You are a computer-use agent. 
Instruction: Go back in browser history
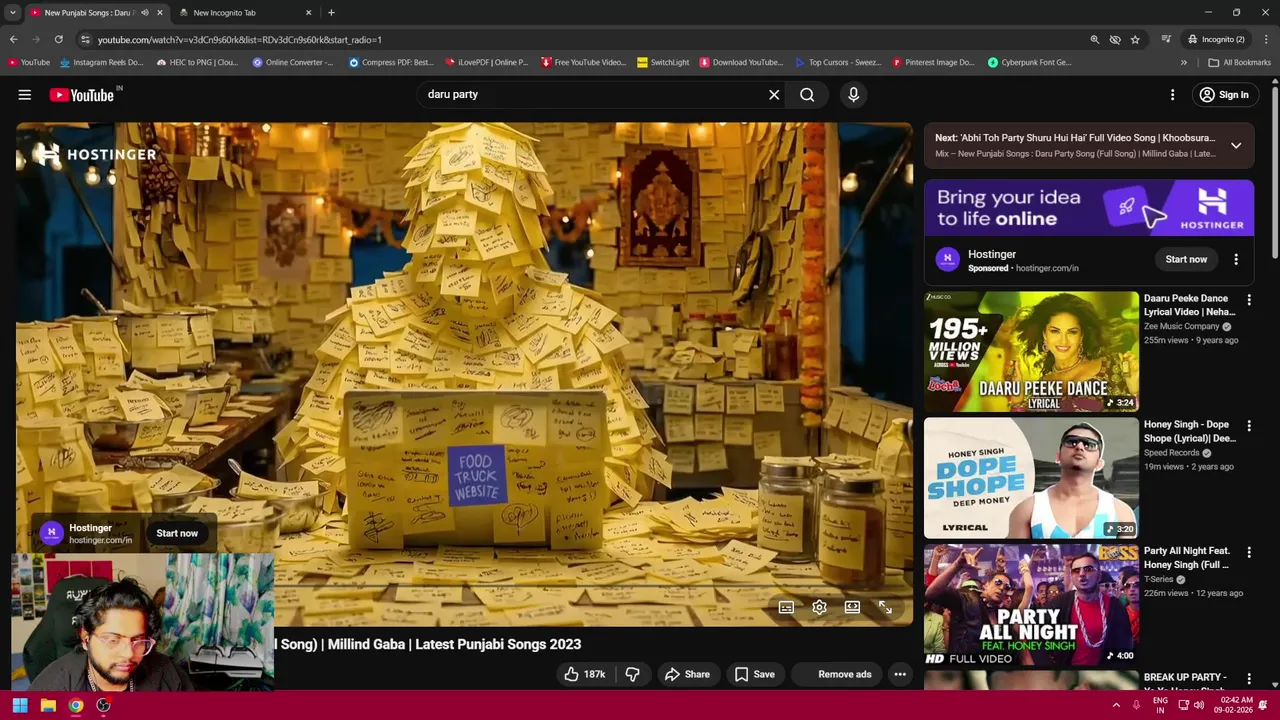point(13,39)
